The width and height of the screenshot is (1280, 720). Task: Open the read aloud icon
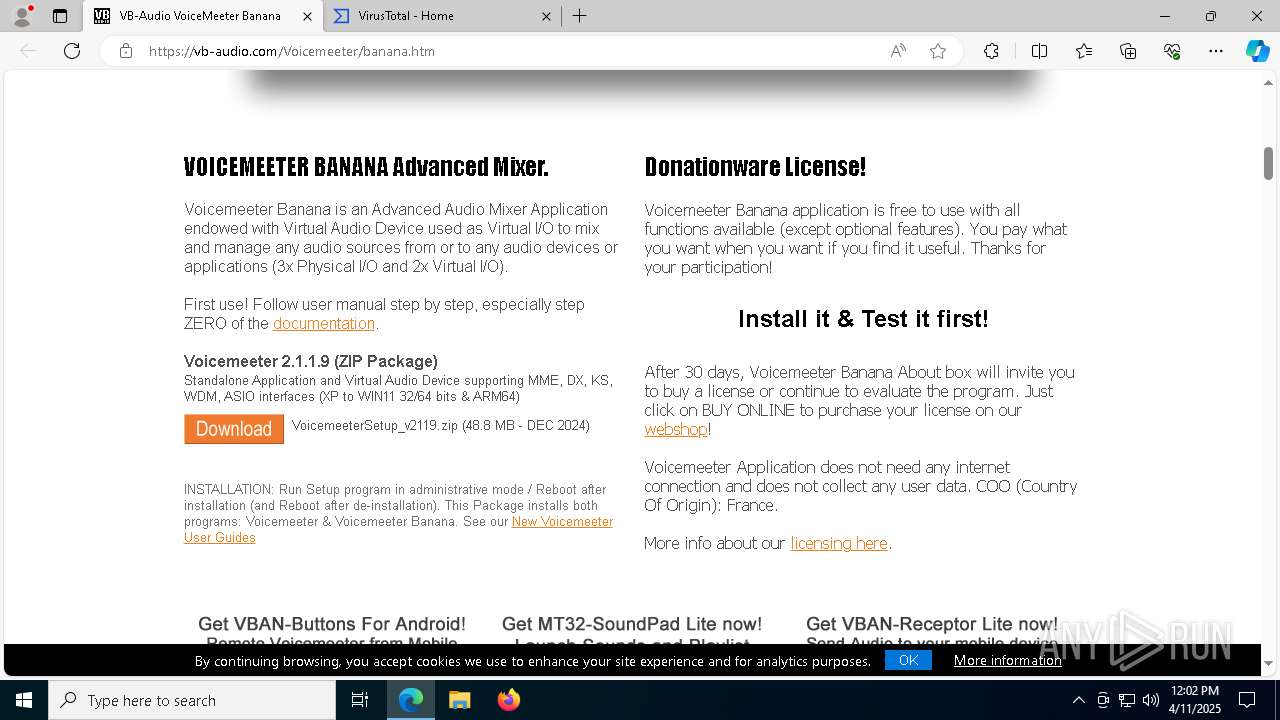coord(898,51)
